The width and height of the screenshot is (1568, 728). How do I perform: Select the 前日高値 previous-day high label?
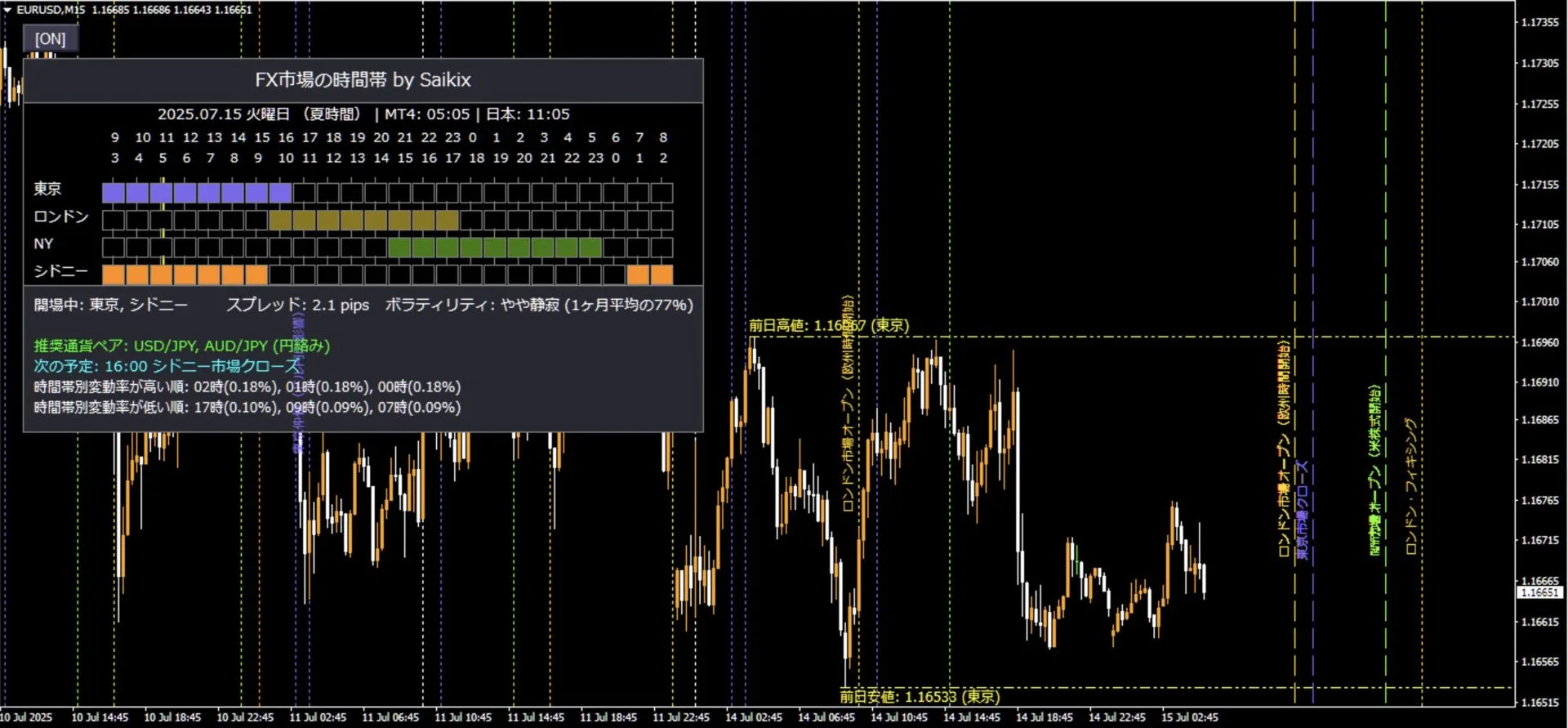click(x=828, y=325)
